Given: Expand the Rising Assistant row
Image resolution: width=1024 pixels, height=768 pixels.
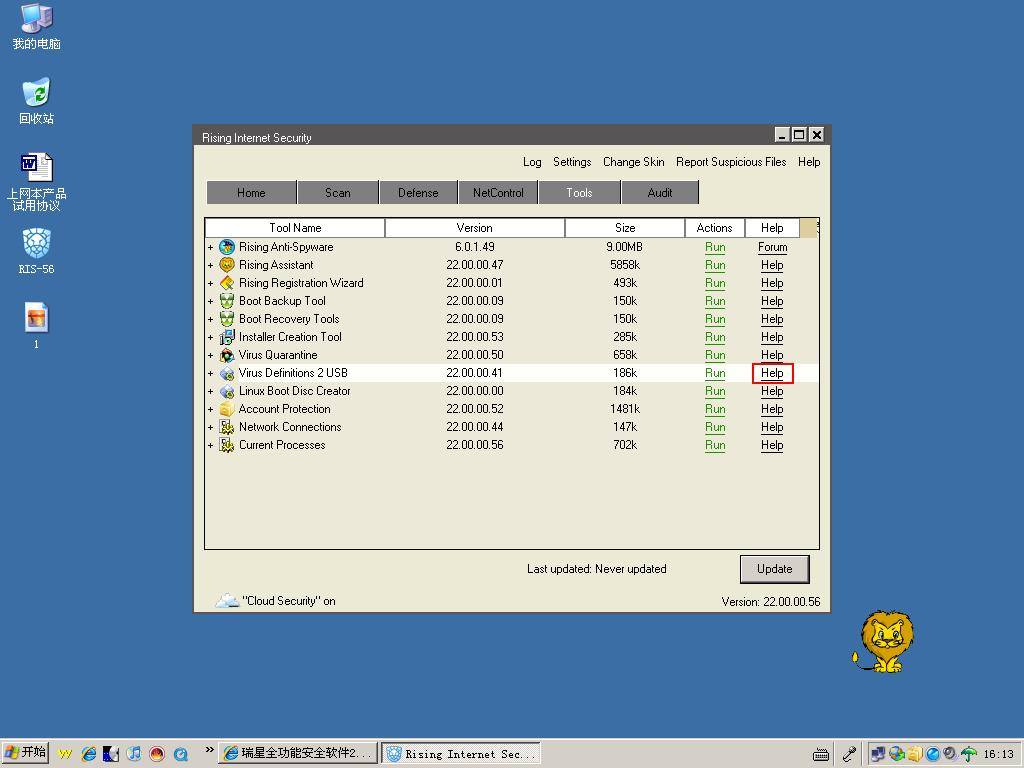Looking at the screenshot, I should pyautogui.click(x=210, y=265).
